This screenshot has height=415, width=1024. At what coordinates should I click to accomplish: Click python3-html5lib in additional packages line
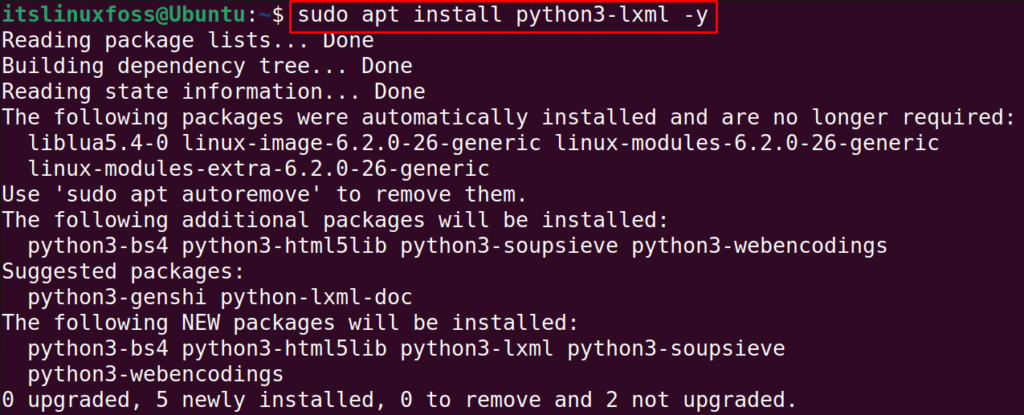click(x=284, y=246)
